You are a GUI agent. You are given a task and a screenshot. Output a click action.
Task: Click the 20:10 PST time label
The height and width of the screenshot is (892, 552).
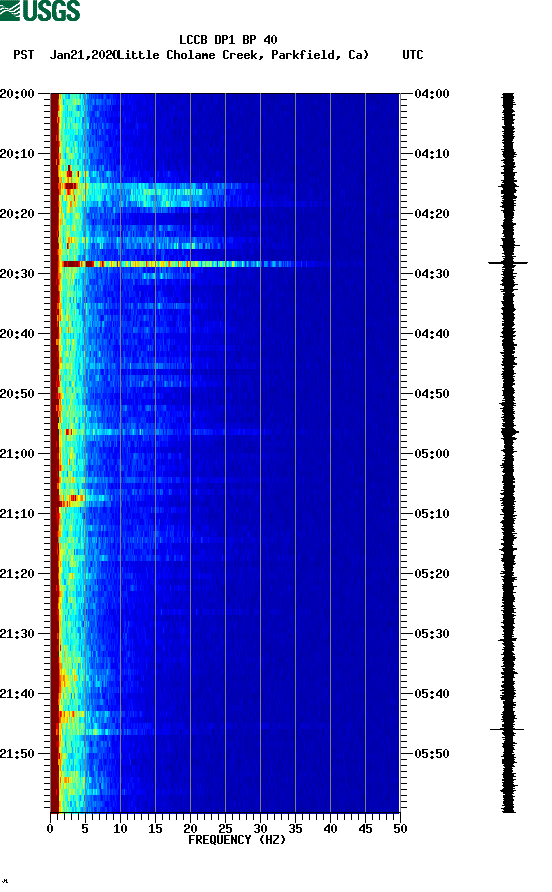pyautogui.click(x=17, y=154)
